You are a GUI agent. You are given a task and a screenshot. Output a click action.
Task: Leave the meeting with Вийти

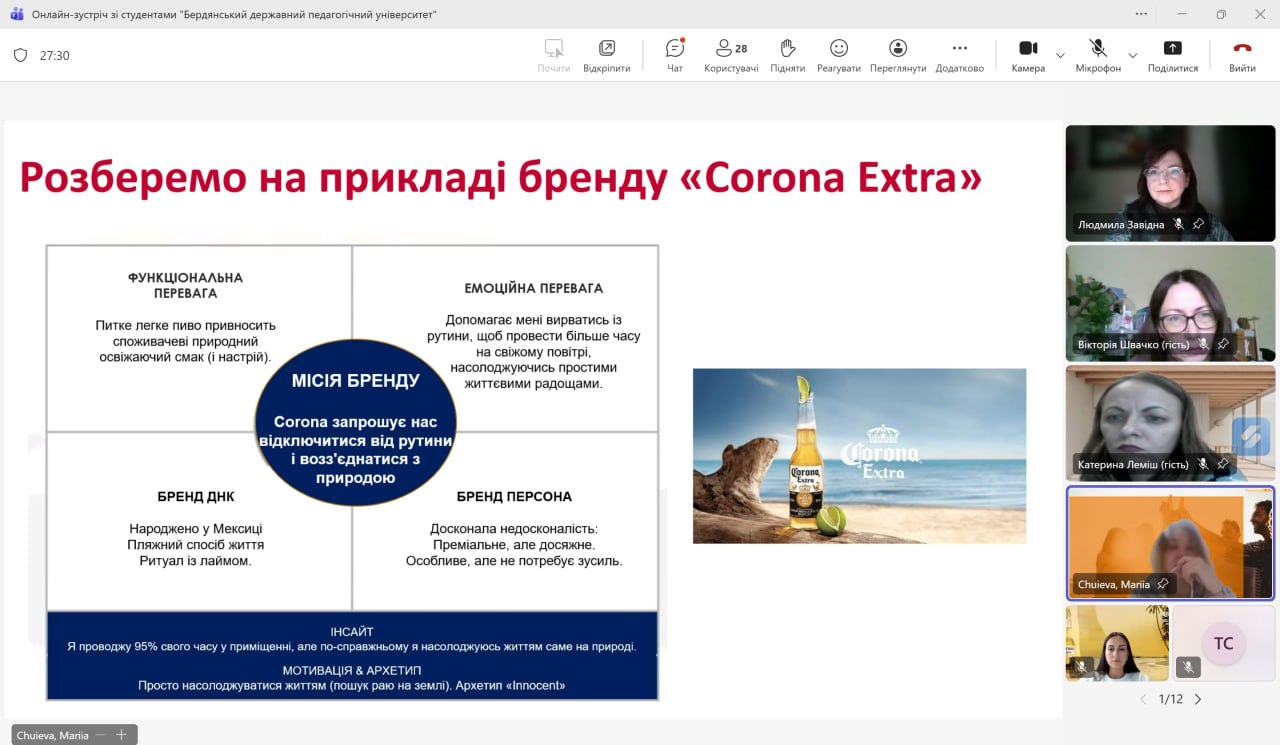[1242, 55]
